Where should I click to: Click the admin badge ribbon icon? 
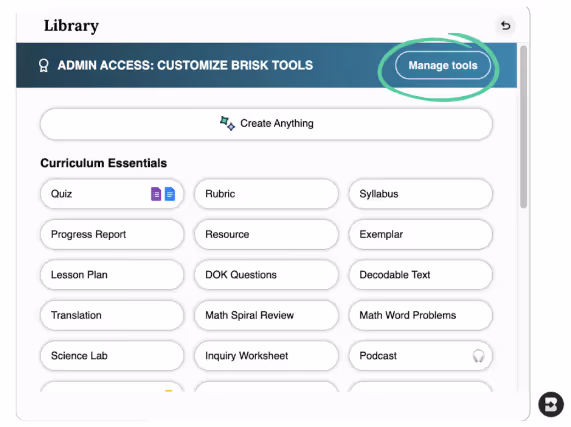tap(44, 66)
